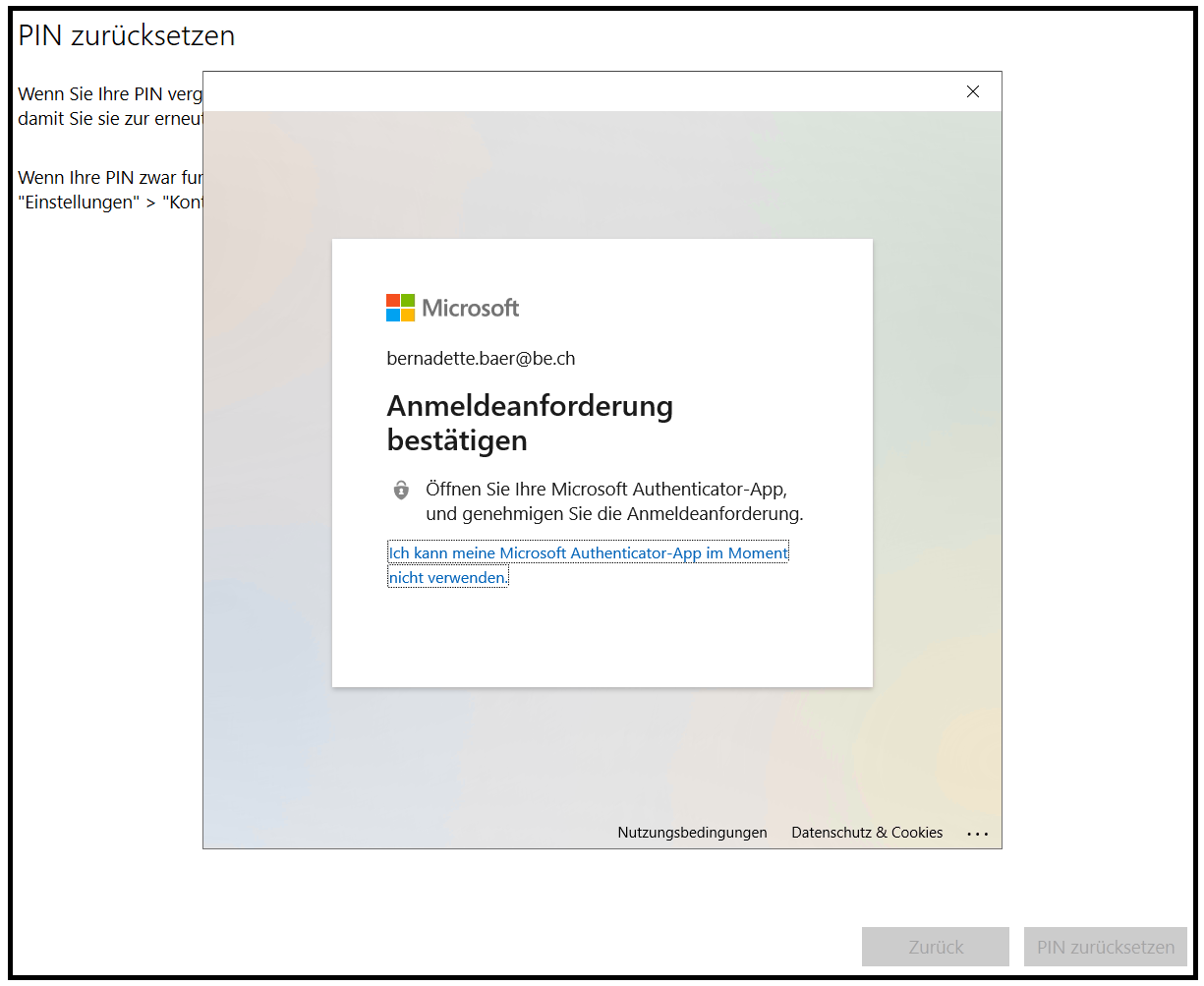Open the more options ellipsis menu
The width and height of the screenshot is (1204, 986).
pos(977,834)
